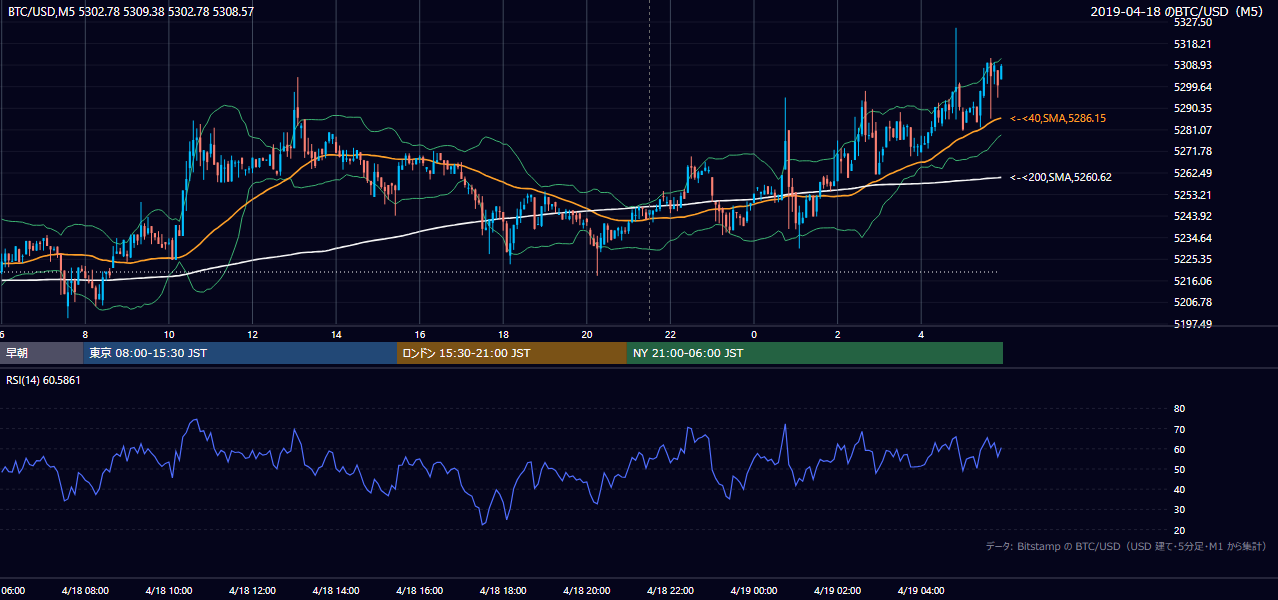Click the 4/18 20:00 time label
Viewport: 1278px width, 600px height.
click(586, 591)
